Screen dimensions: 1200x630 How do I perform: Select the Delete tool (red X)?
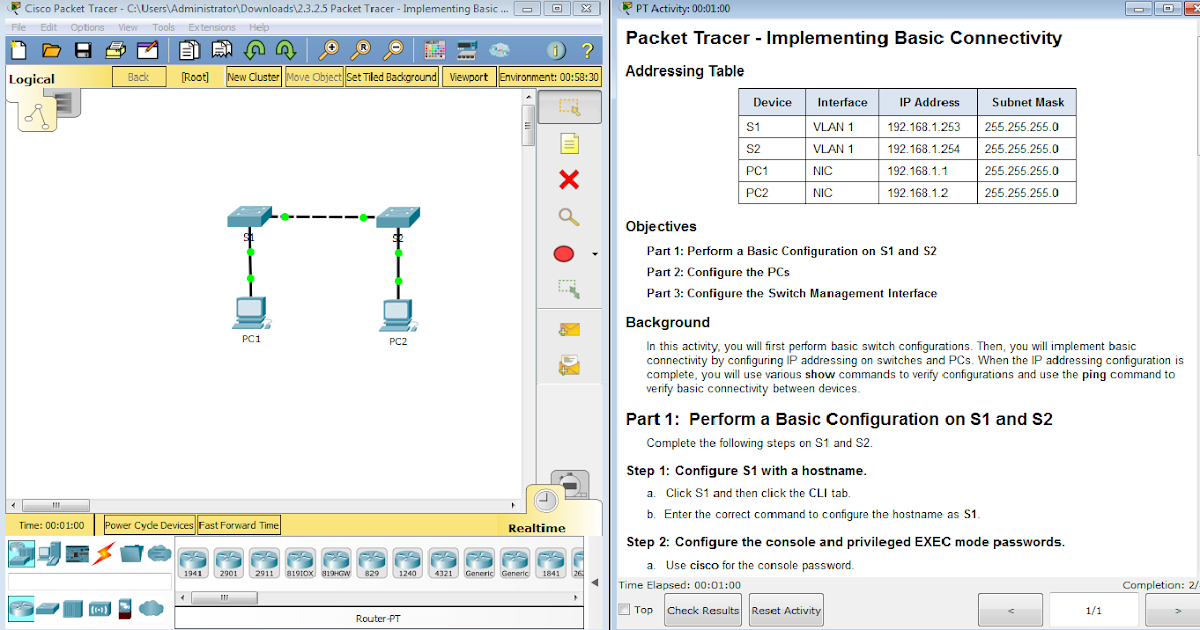click(x=569, y=180)
